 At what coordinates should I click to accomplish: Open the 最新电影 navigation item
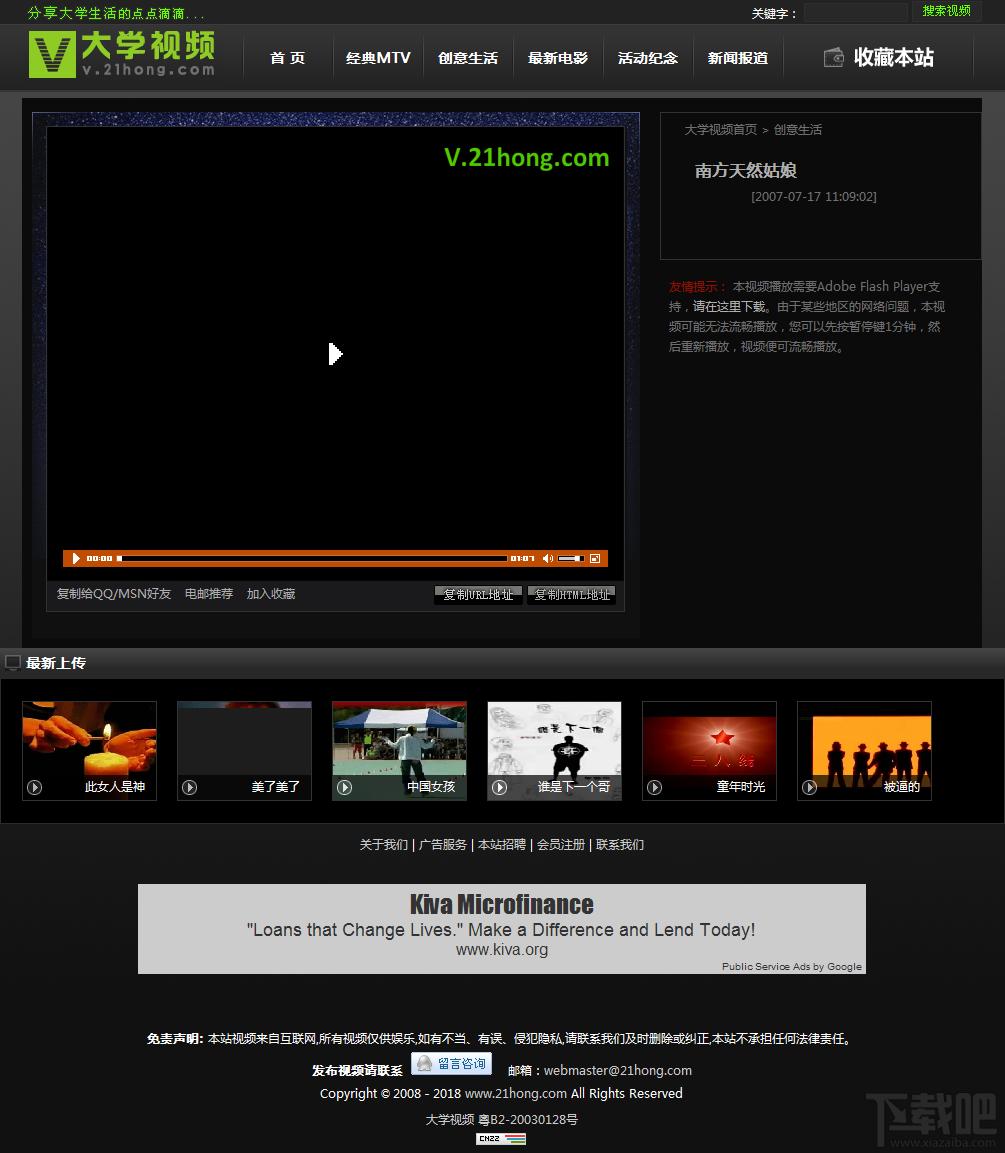point(558,57)
